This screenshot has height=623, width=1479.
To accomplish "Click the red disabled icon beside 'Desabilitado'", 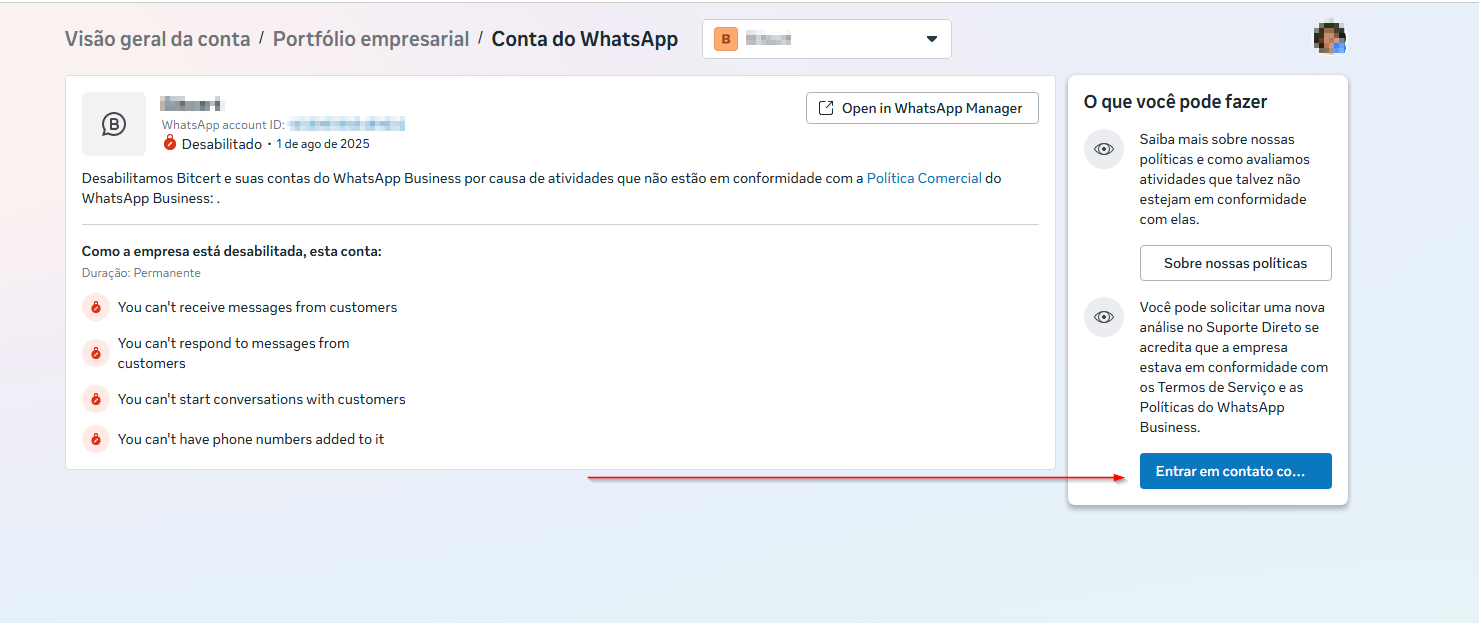I will 169,144.
